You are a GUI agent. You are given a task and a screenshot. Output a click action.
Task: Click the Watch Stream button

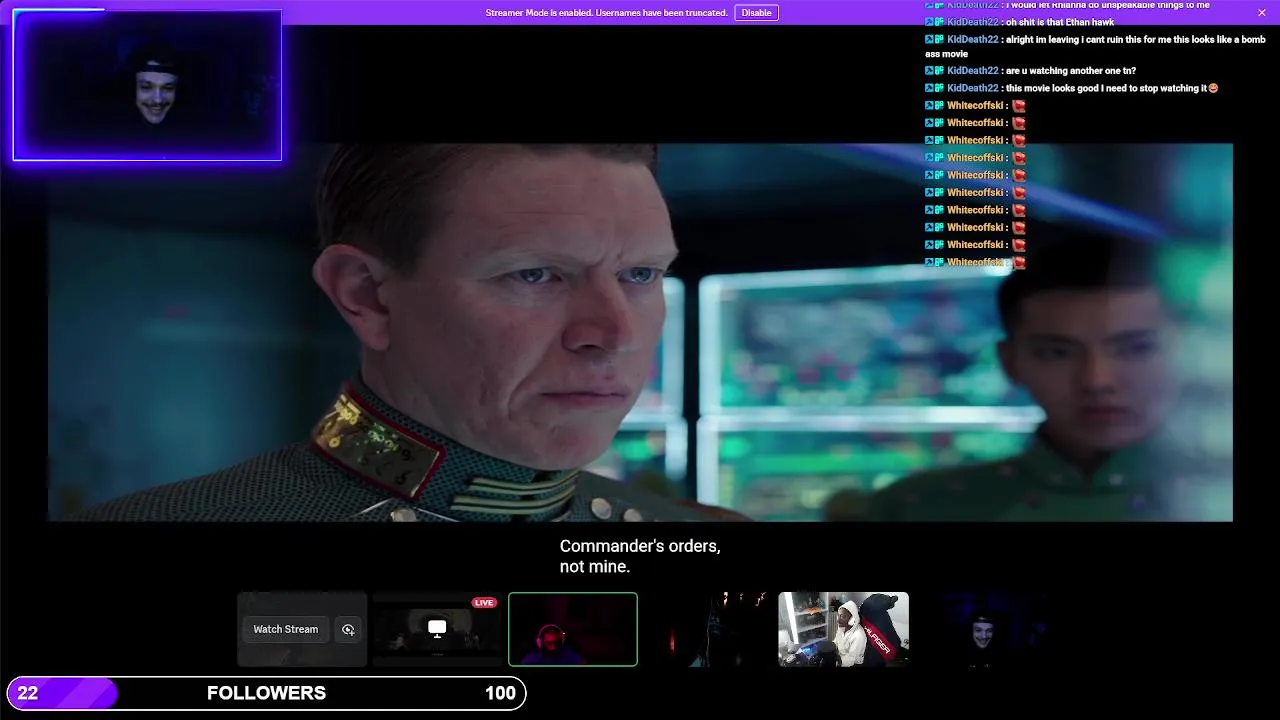pyautogui.click(x=285, y=629)
